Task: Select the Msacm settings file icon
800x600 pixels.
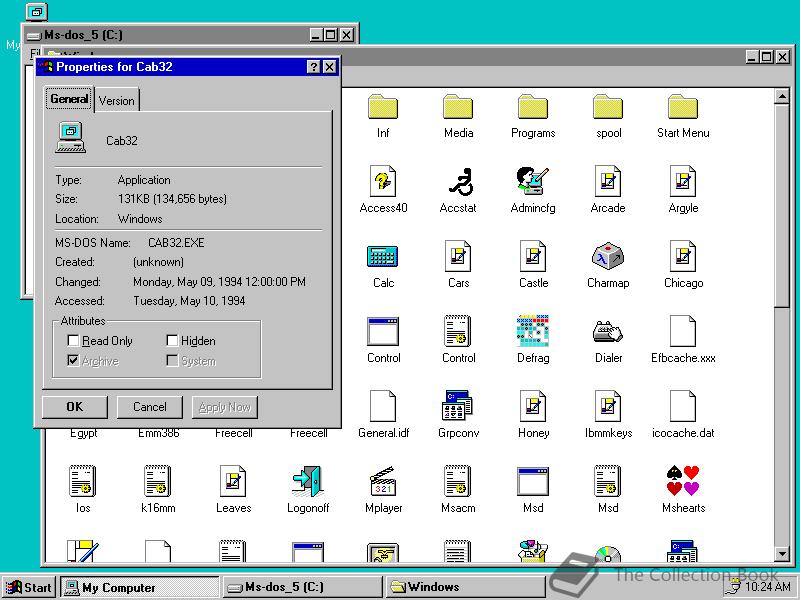Action: (x=458, y=481)
